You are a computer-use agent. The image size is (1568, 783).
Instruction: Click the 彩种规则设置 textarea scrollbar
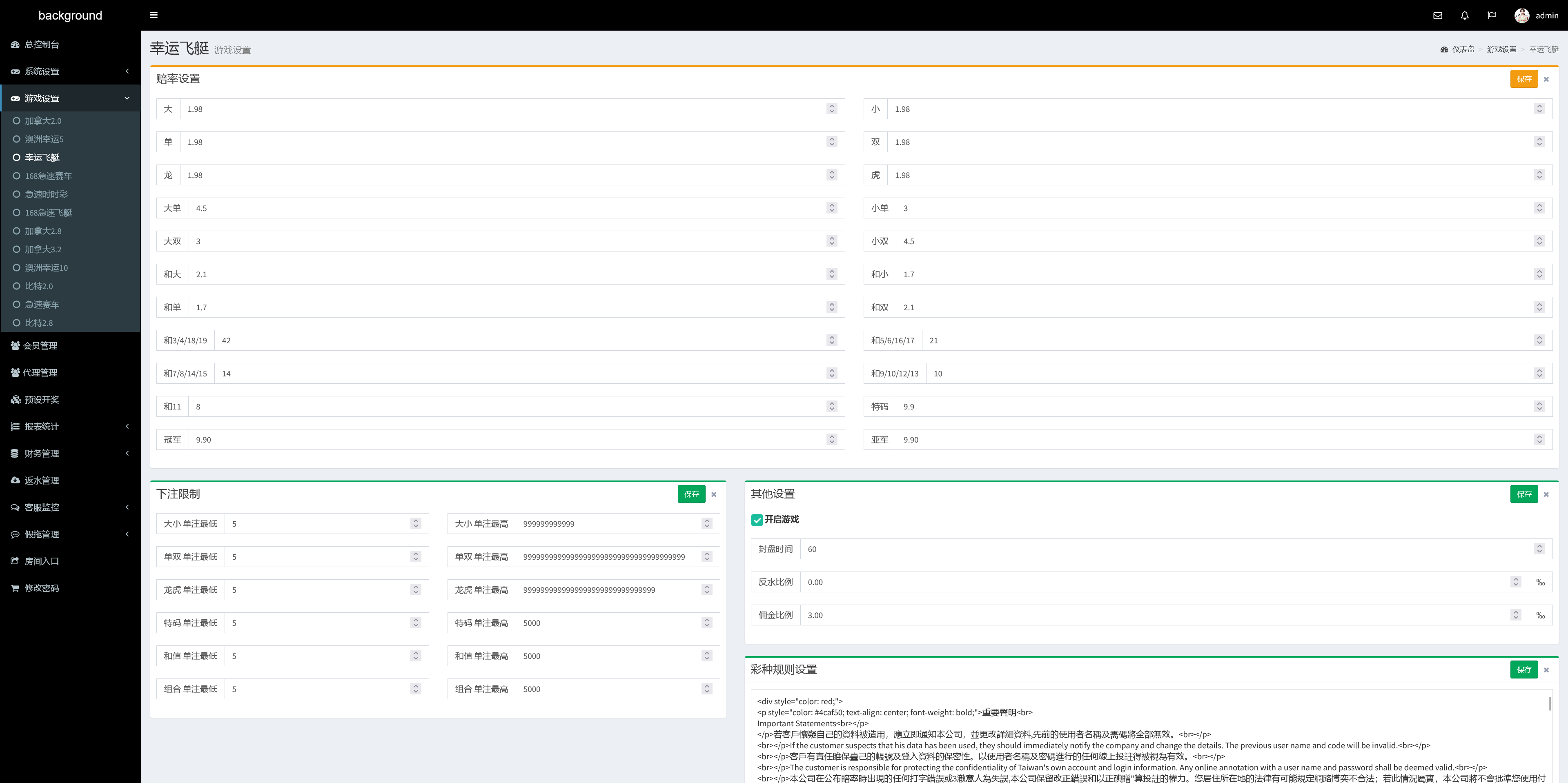point(1549,704)
